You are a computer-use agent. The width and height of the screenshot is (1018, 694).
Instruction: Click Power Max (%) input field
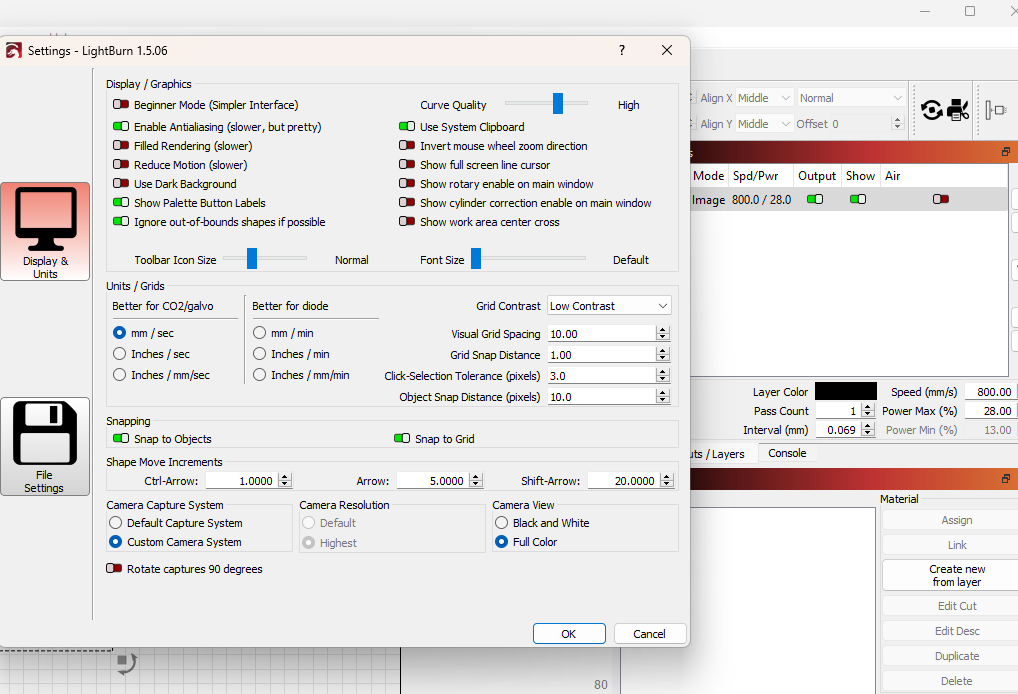click(991, 411)
